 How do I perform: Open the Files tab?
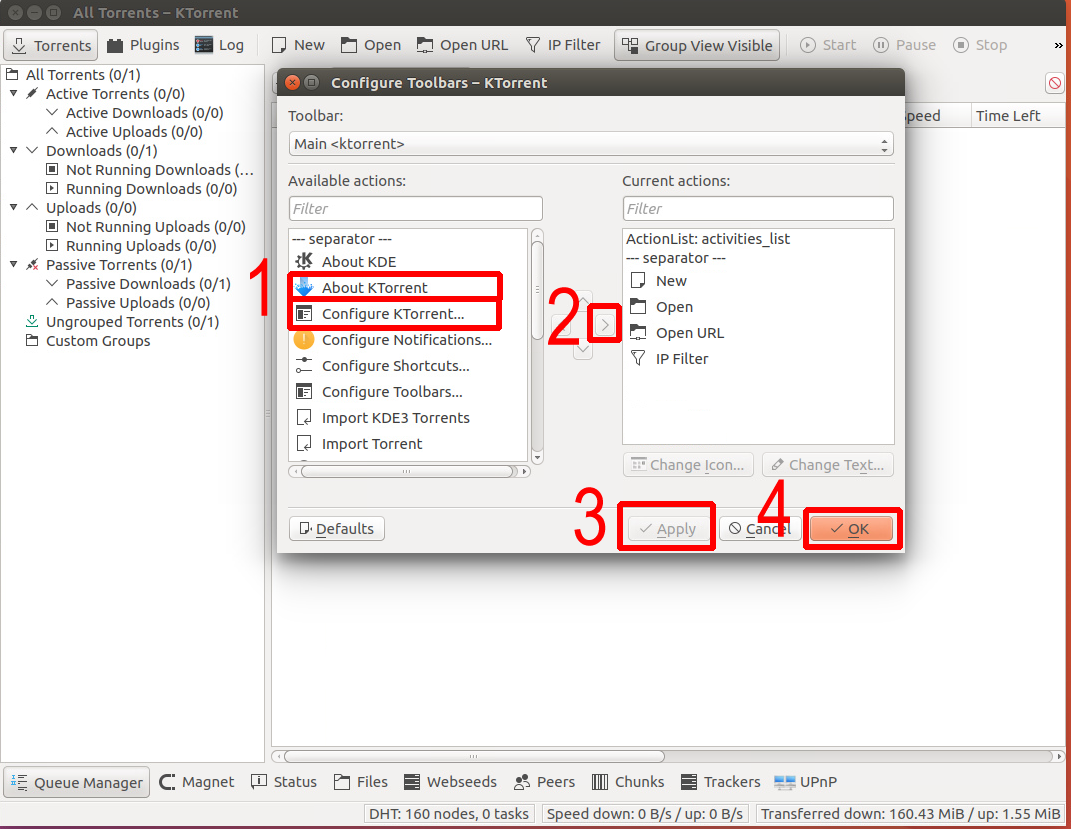click(361, 782)
